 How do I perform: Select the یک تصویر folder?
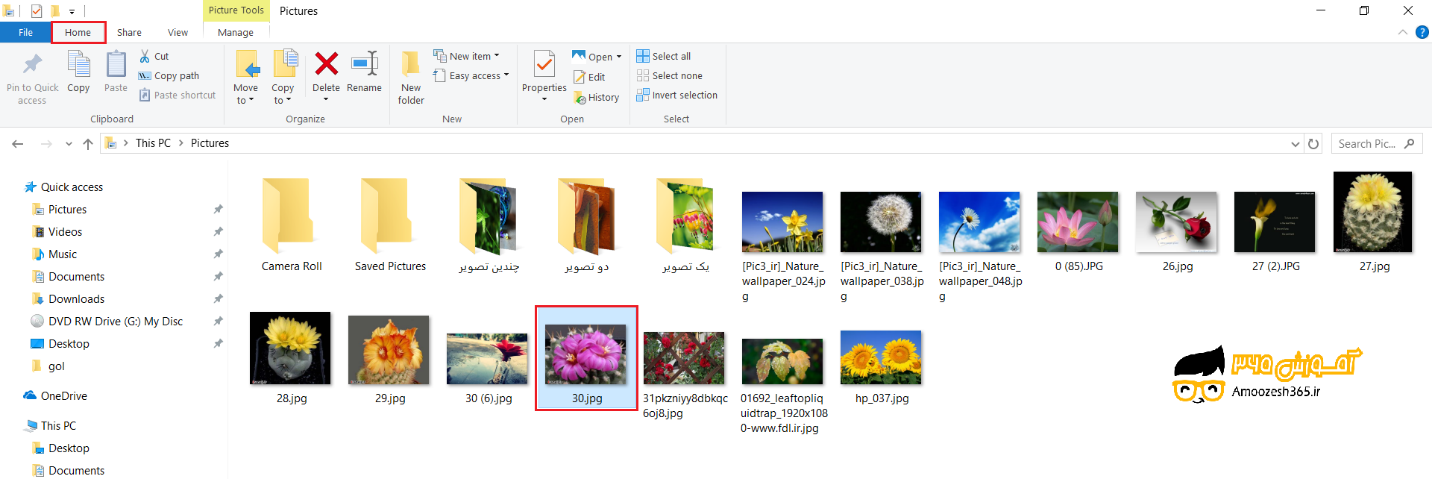click(686, 225)
